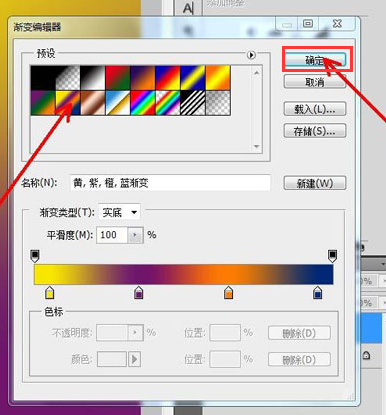Image resolution: width=386 pixels, height=415 pixels.
Task: Open the smoothness value slider arrow
Action: 135,235
